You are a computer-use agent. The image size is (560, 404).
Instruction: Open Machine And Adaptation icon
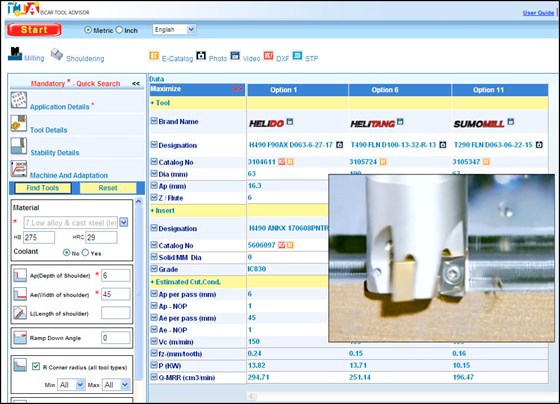click(x=19, y=169)
